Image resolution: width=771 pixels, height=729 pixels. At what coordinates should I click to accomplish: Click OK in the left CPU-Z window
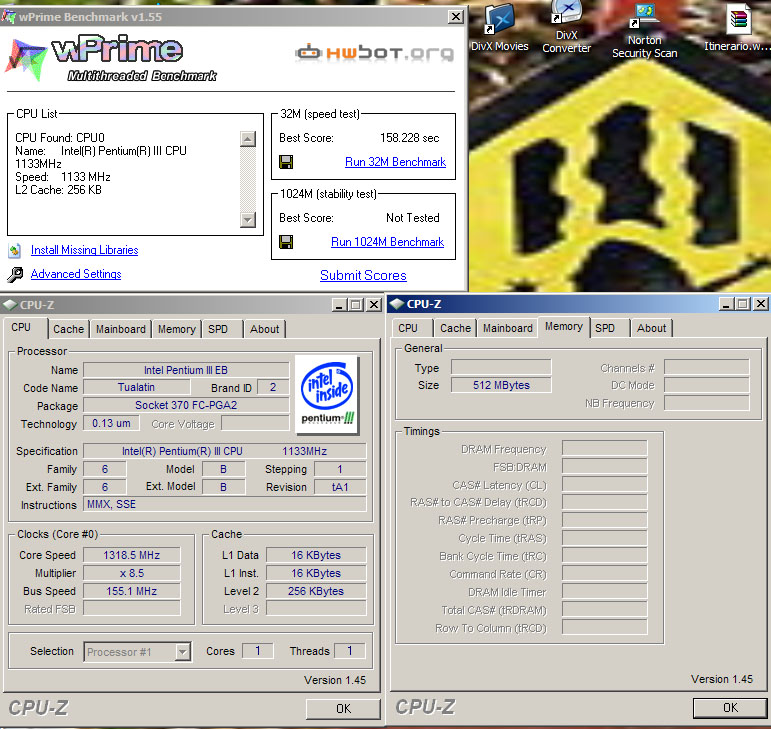343,708
